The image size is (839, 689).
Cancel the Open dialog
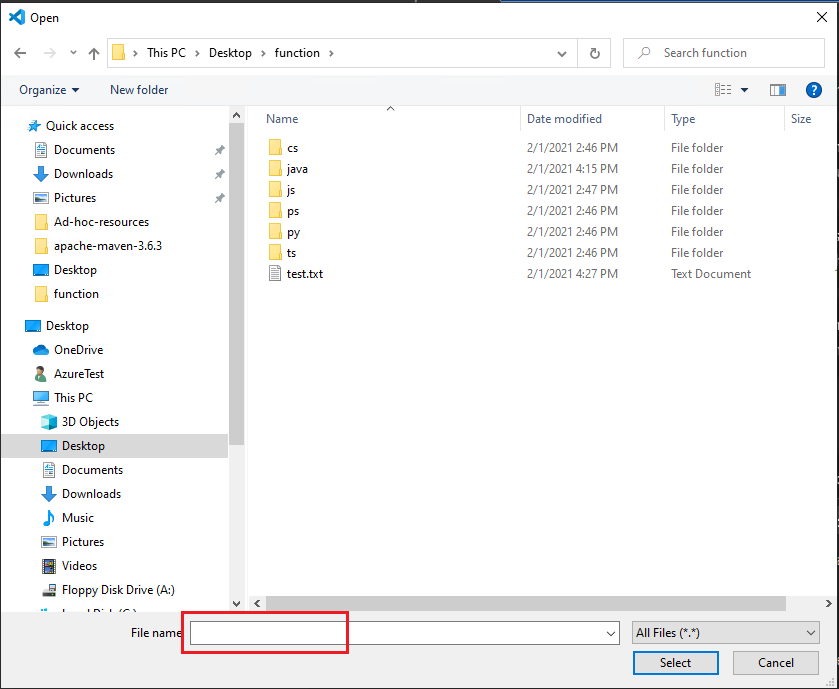(775, 663)
